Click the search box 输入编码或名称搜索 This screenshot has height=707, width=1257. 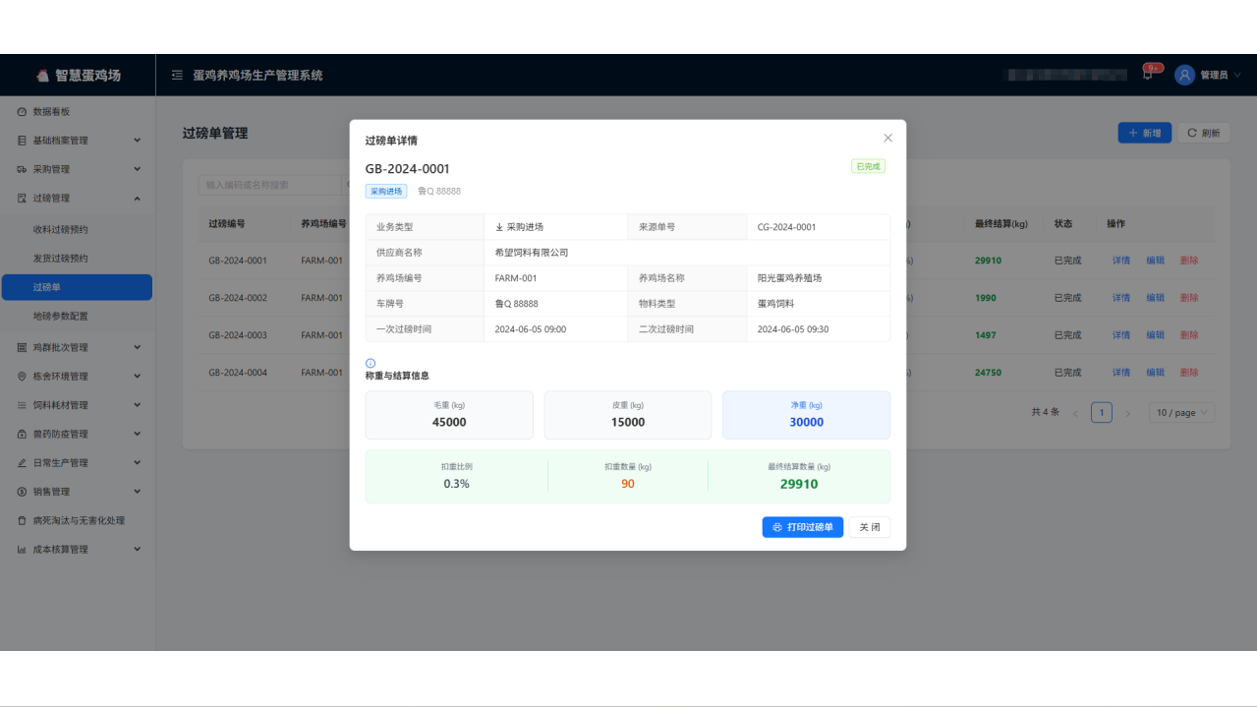click(x=272, y=185)
